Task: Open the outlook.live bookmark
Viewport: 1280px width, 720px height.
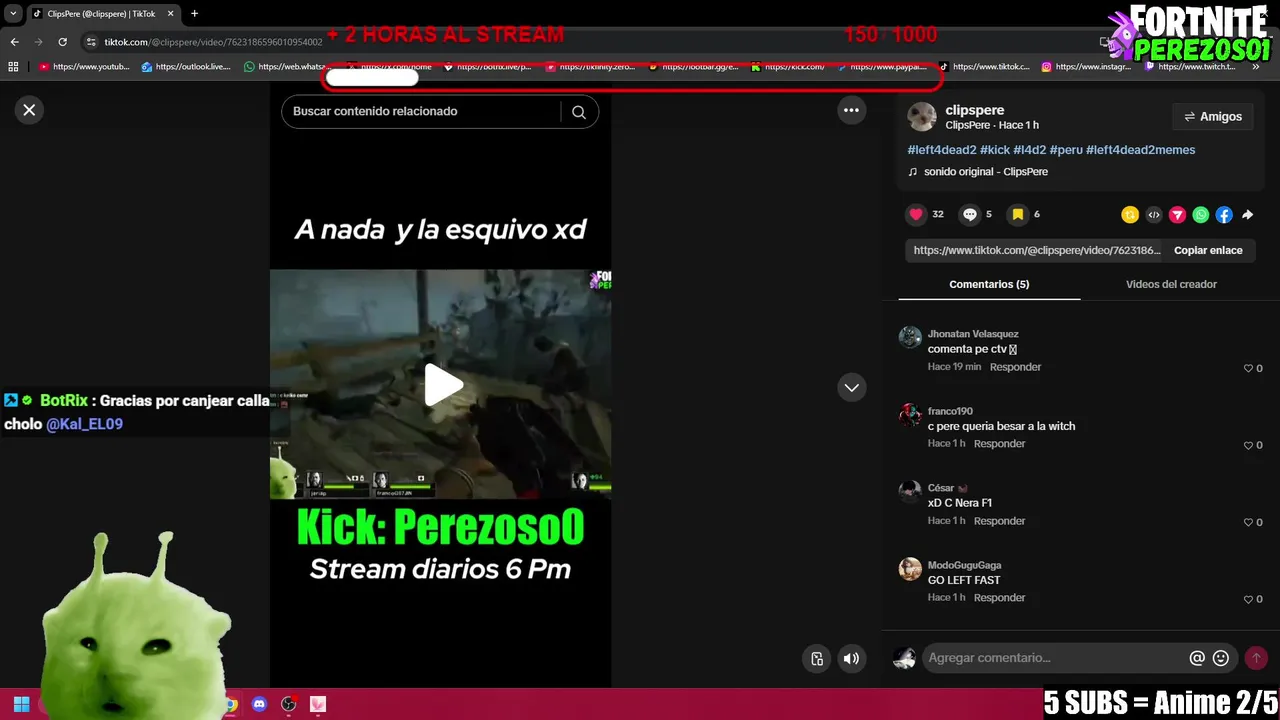Action: 186,67
